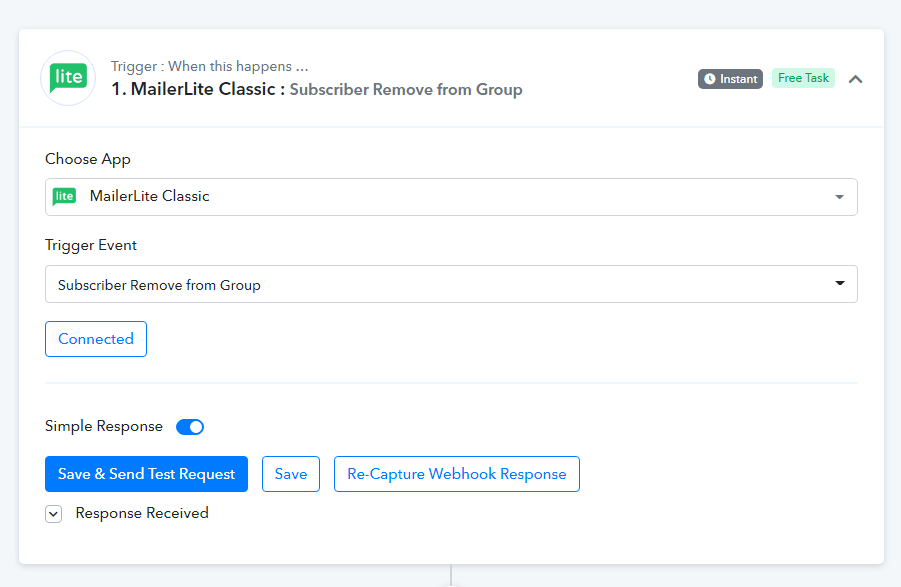This screenshot has width=901, height=587.
Task: Toggle the Simple Response switch
Action: [190, 427]
